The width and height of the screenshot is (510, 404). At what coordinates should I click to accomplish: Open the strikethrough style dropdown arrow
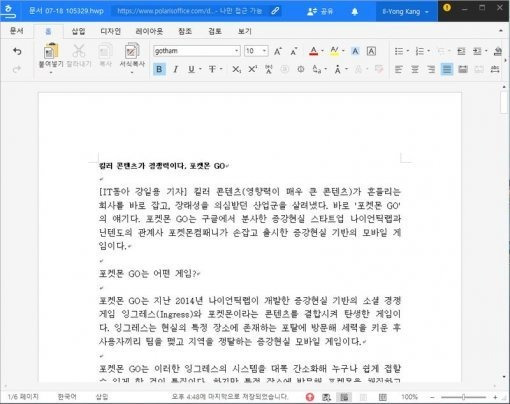(221, 69)
